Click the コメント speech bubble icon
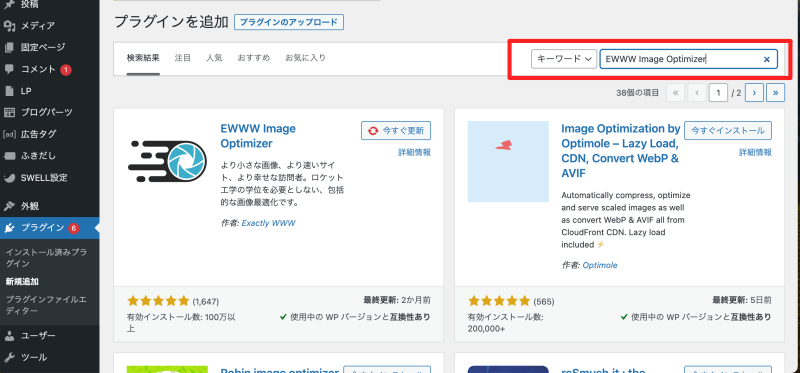 [x=9, y=69]
